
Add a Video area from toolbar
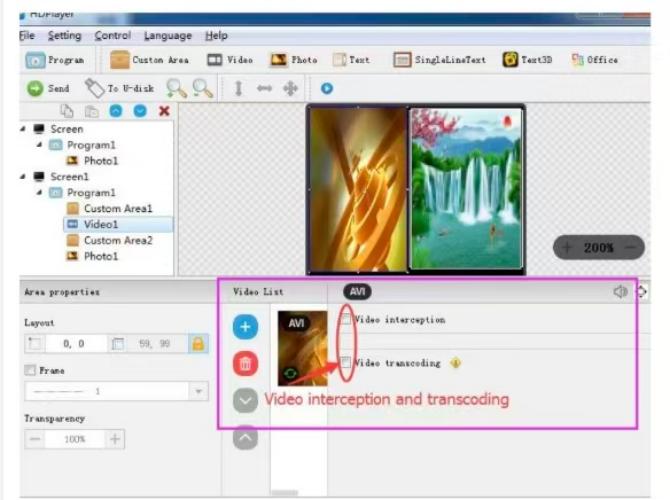click(215, 60)
